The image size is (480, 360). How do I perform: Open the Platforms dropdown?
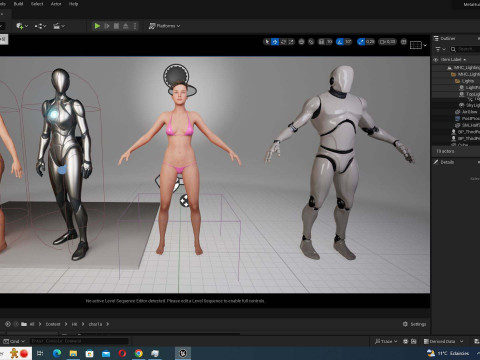[164, 26]
